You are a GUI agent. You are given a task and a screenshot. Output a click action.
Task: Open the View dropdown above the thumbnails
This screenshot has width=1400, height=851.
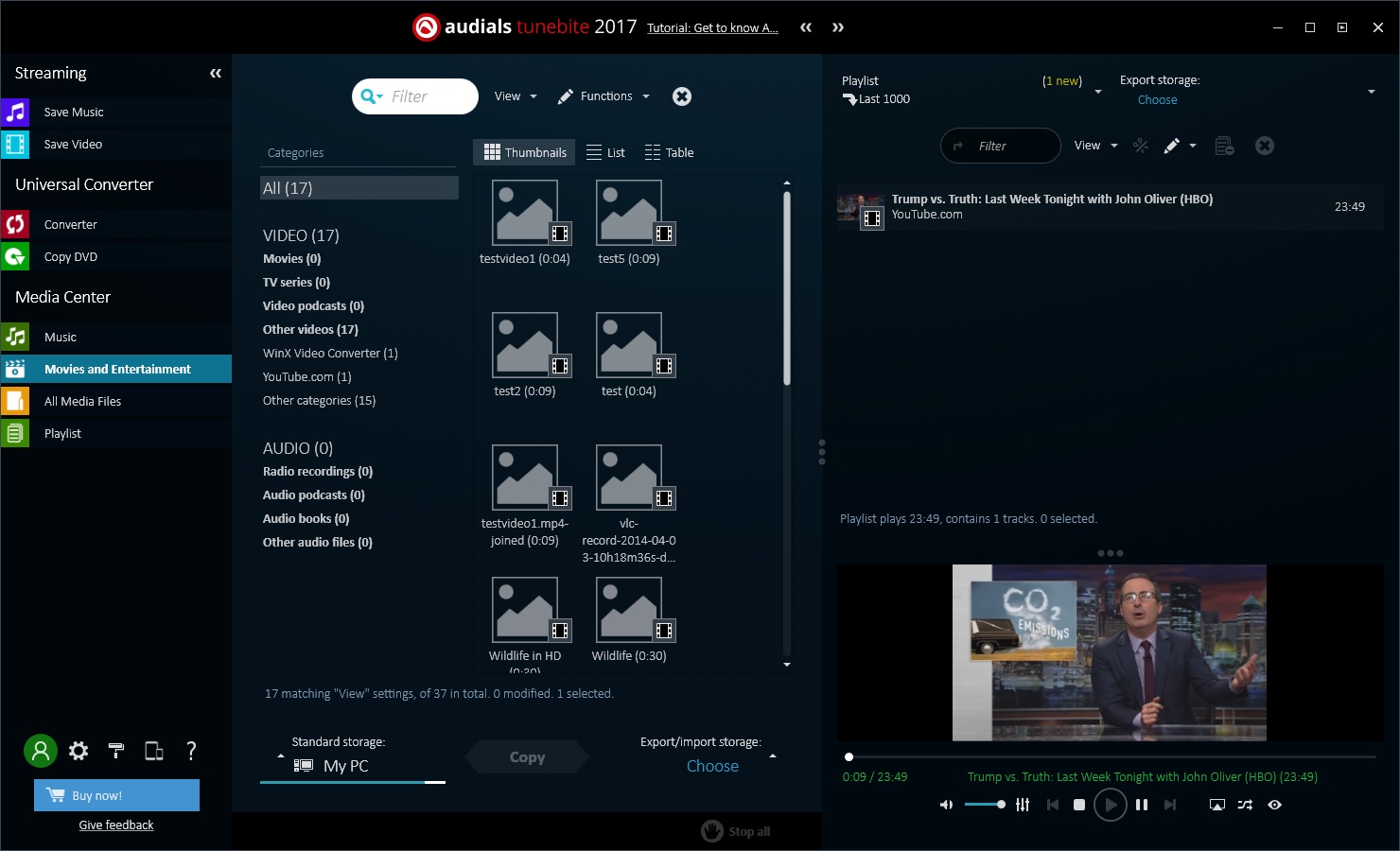pyautogui.click(x=514, y=96)
